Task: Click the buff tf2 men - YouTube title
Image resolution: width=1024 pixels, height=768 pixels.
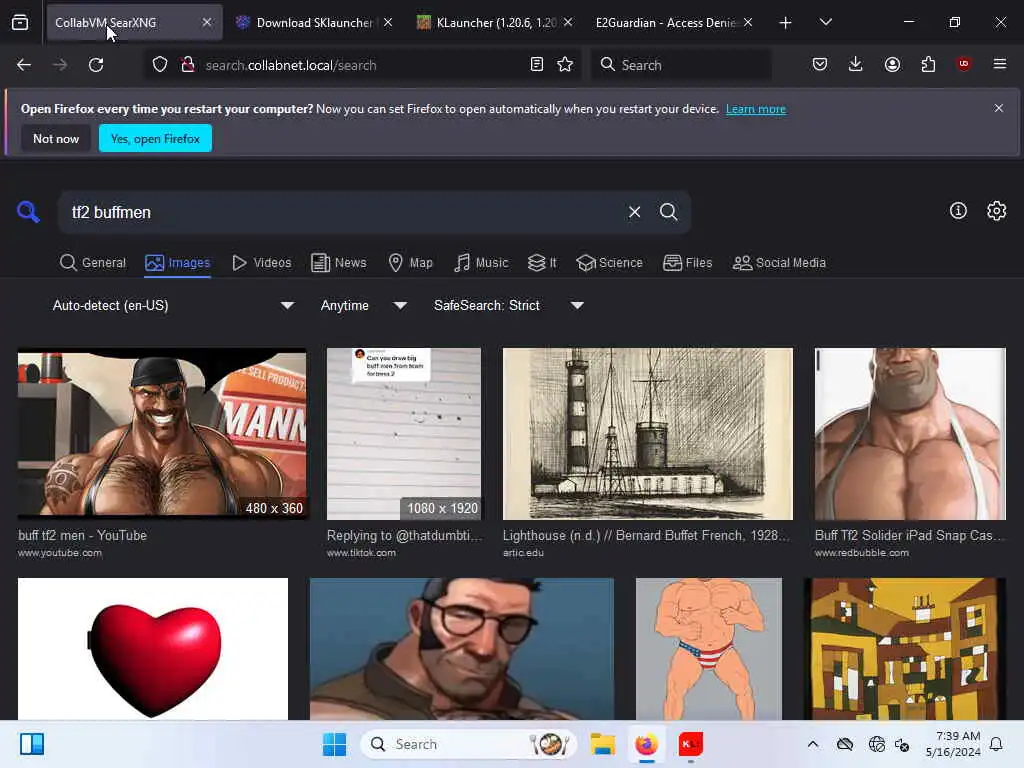Action: click(x=82, y=536)
